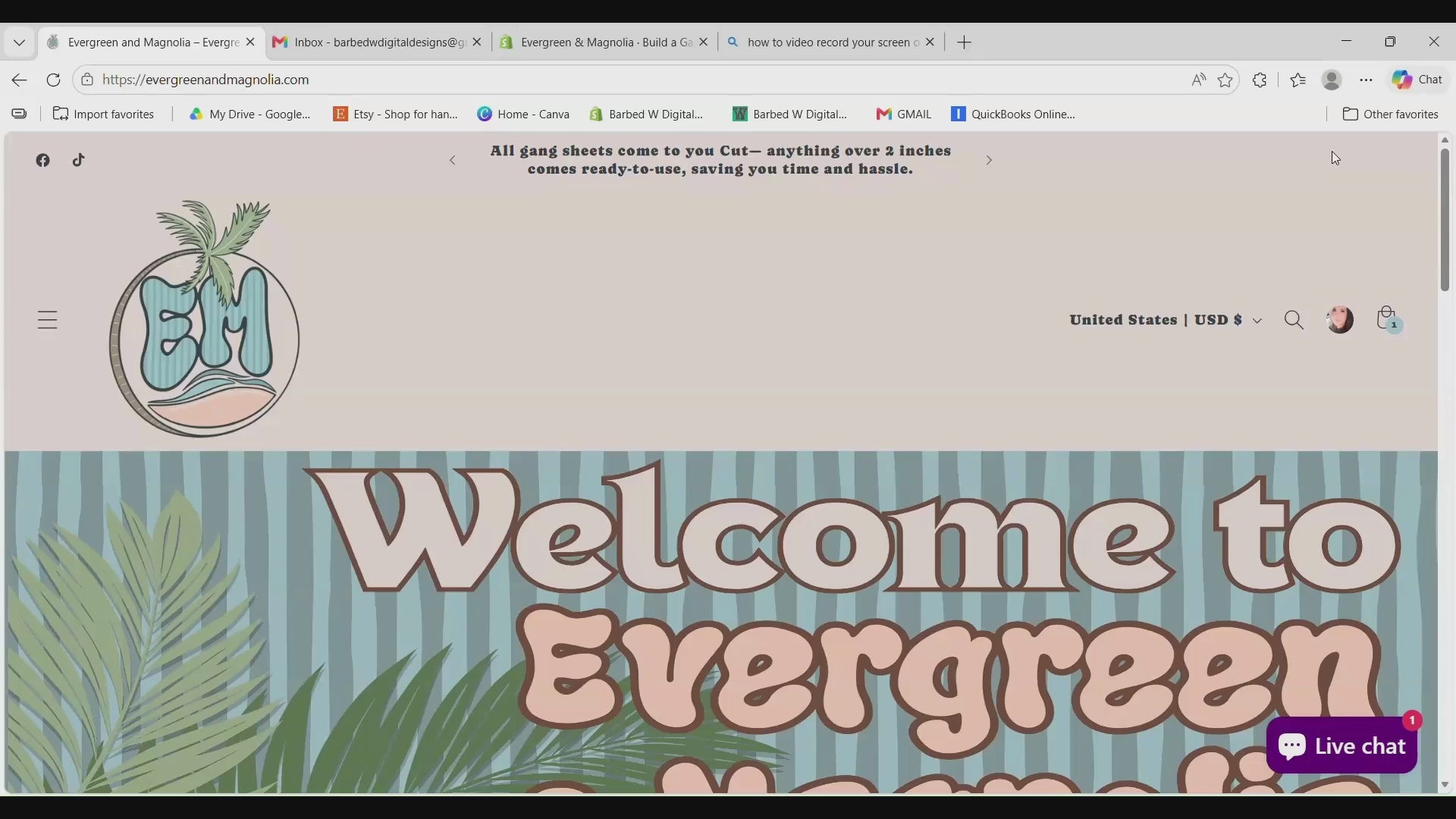Open Copilot Chat sidebar

pos(1417,80)
